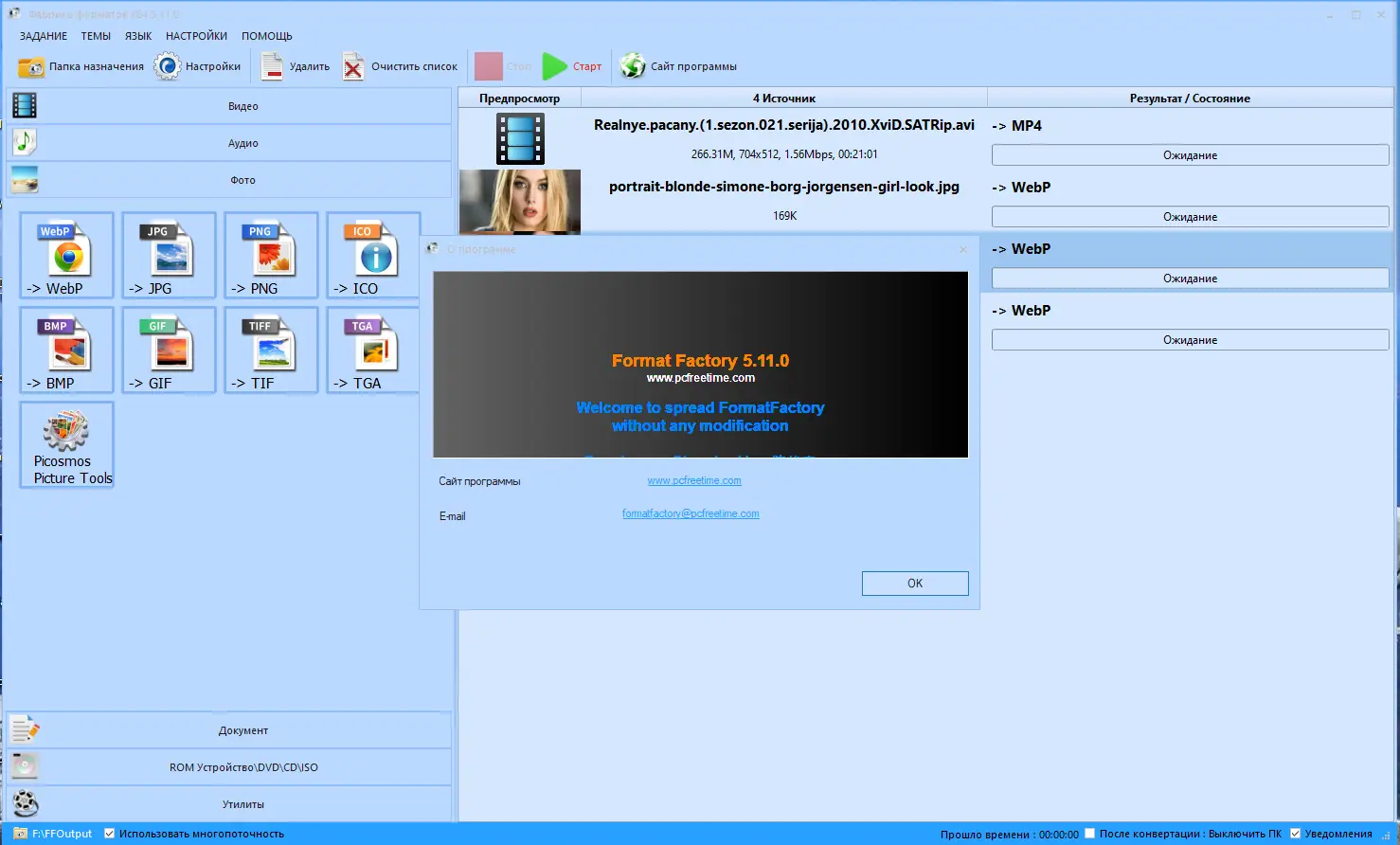Click OK in the About dialog
Screen dimensions: 1400x845
pyautogui.click(x=914, y=583)
